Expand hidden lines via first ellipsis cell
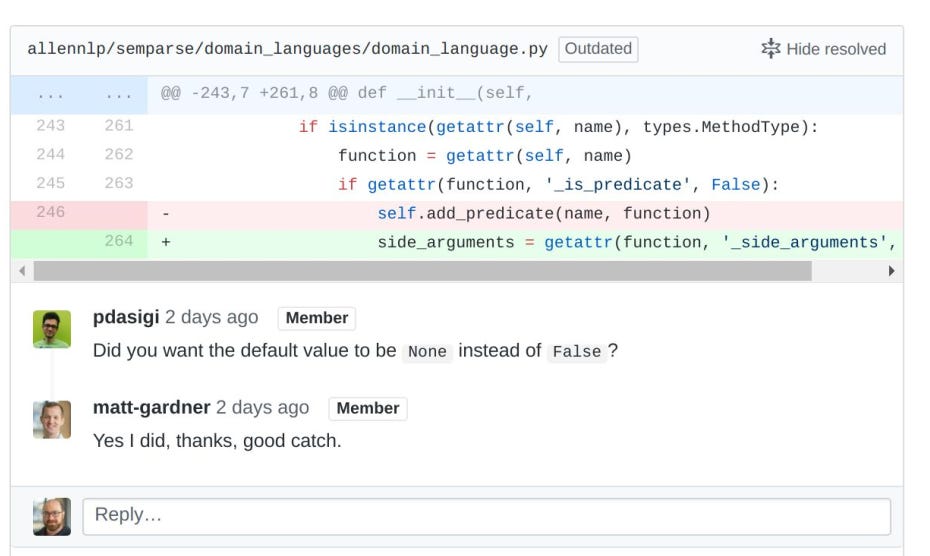The height and width of the screenshot is (556, 930). (x=49, y=95)
